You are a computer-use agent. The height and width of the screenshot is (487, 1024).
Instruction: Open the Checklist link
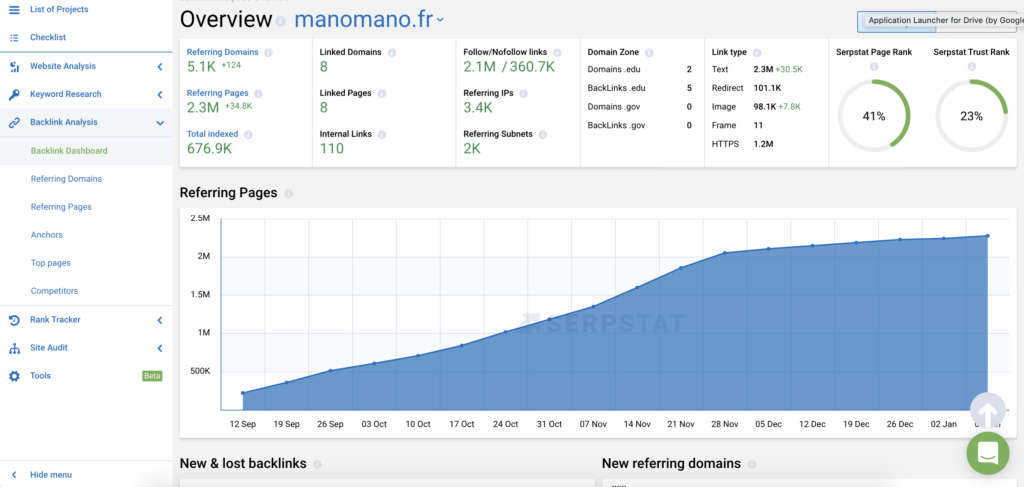pos(48,38)
